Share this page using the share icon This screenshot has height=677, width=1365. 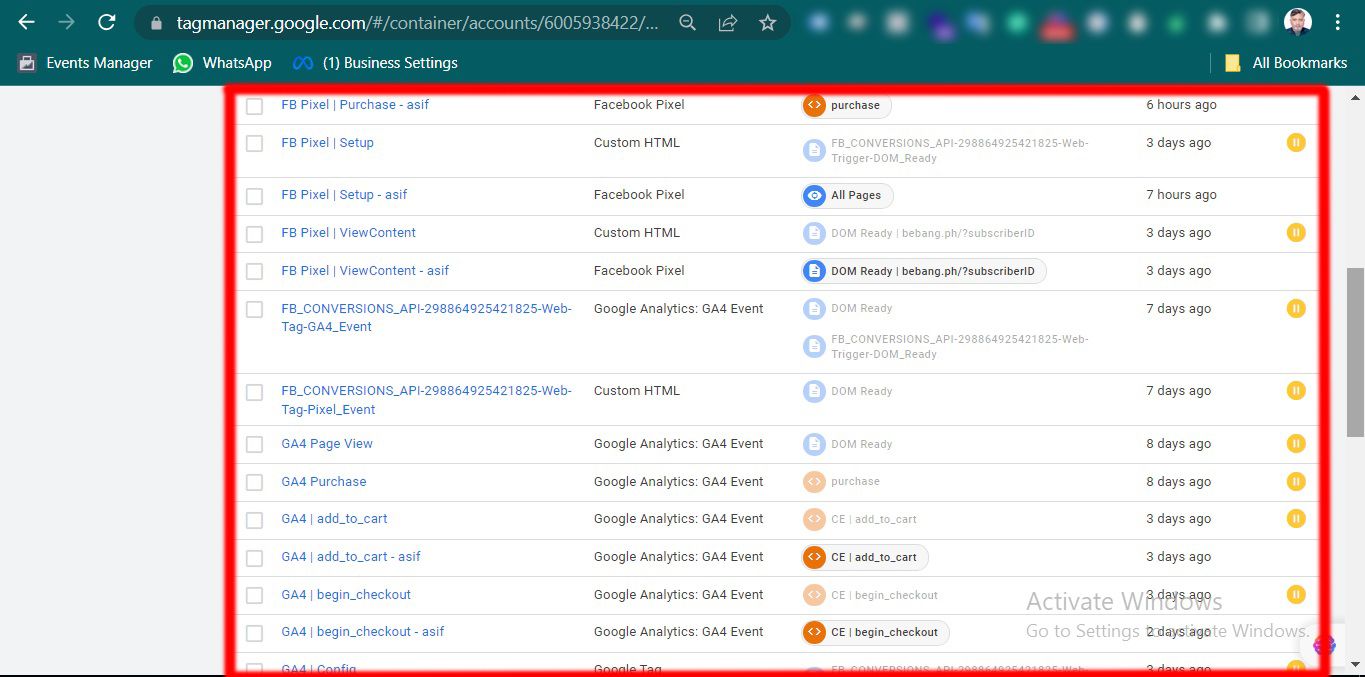click(x=728, y=22)
